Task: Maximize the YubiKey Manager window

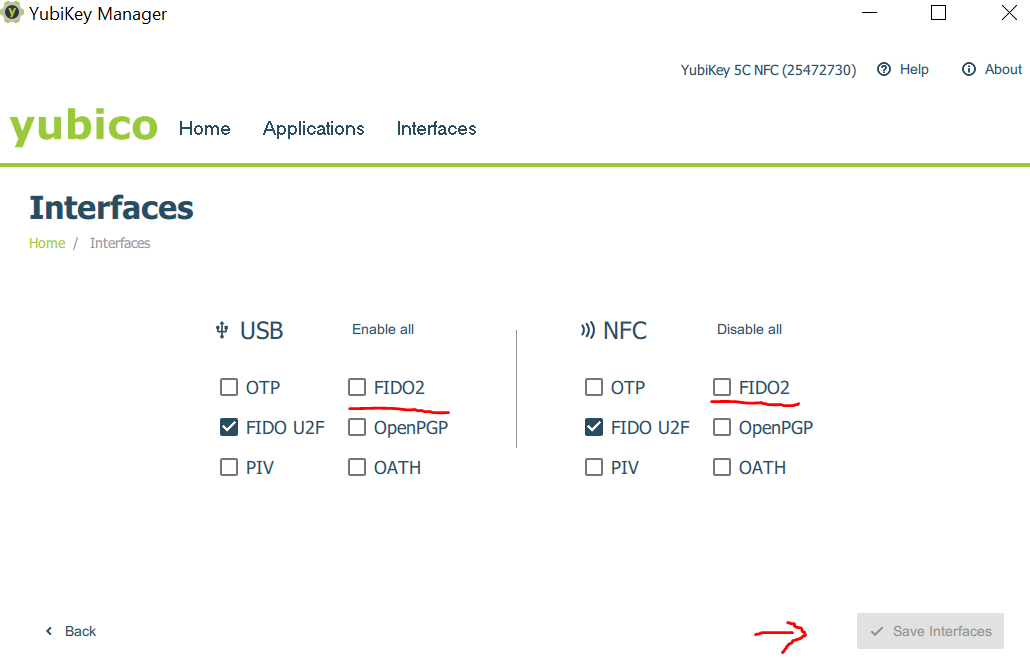Action: pos(938,13)
